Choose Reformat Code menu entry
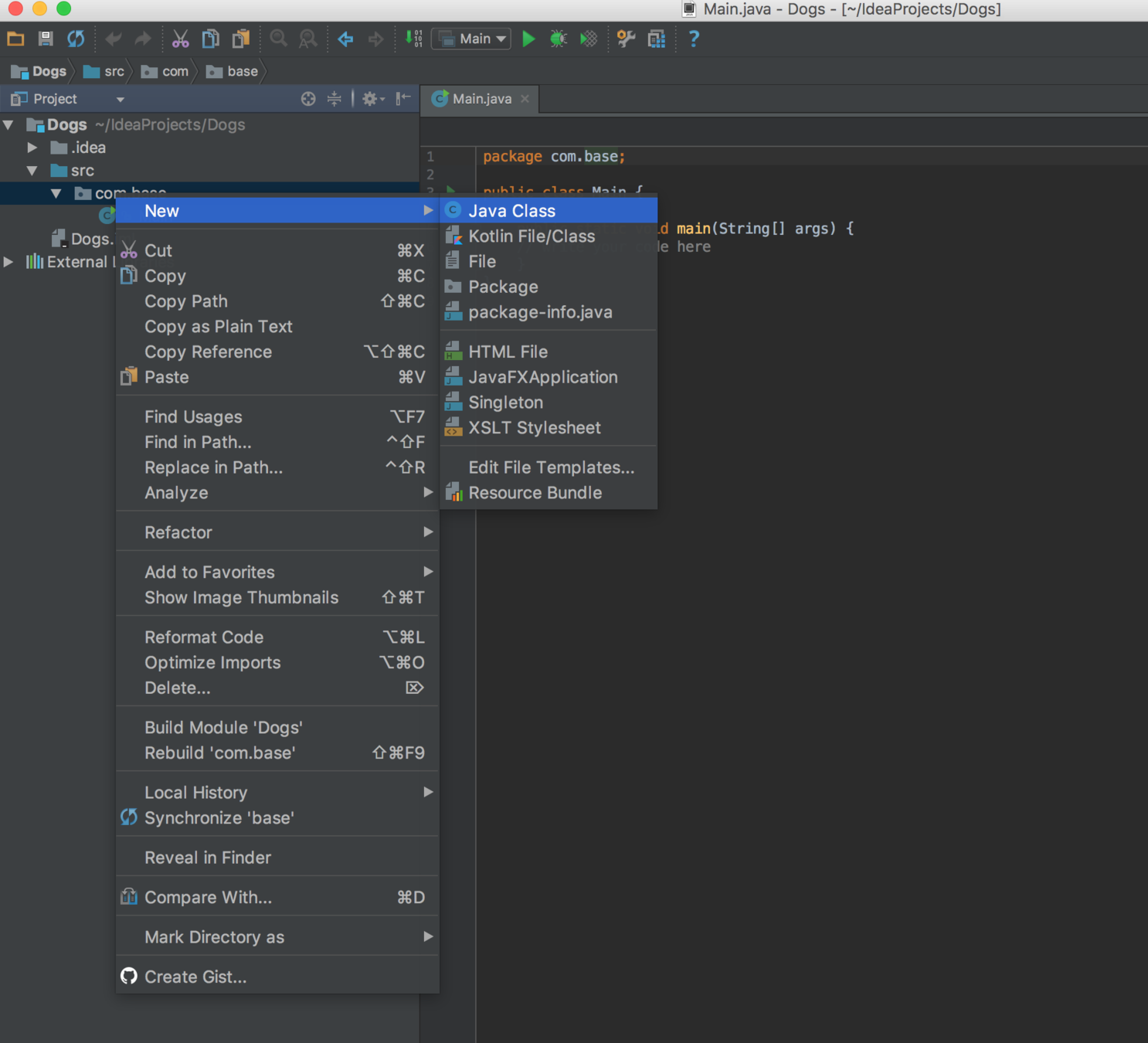Screen dimensions: 1148x1043 tap(277, 637)
